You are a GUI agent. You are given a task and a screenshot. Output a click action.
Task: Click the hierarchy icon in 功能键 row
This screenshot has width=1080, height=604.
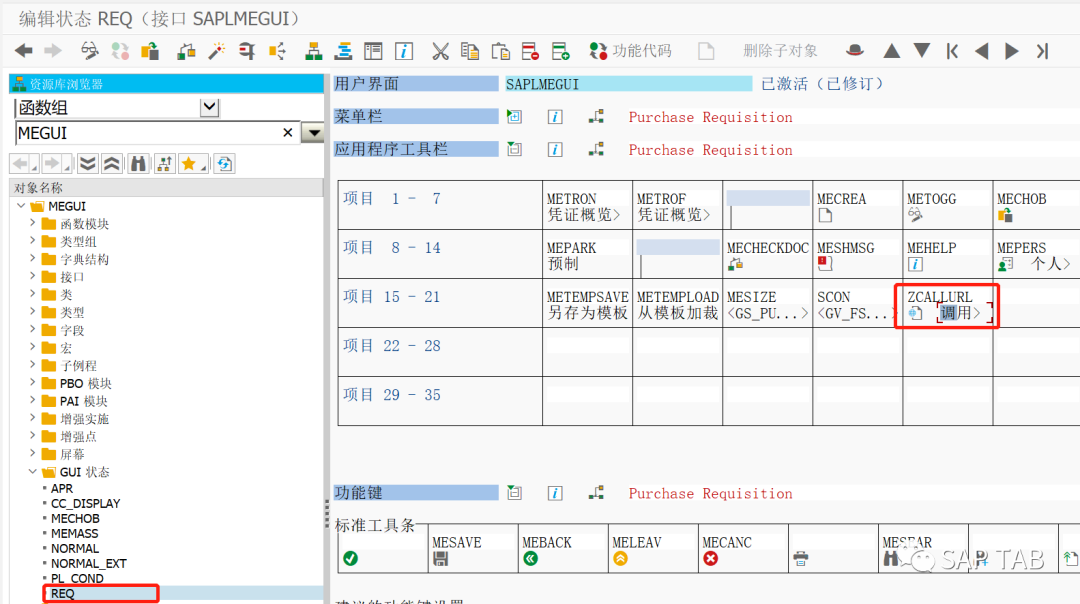[x=596, y=492]
